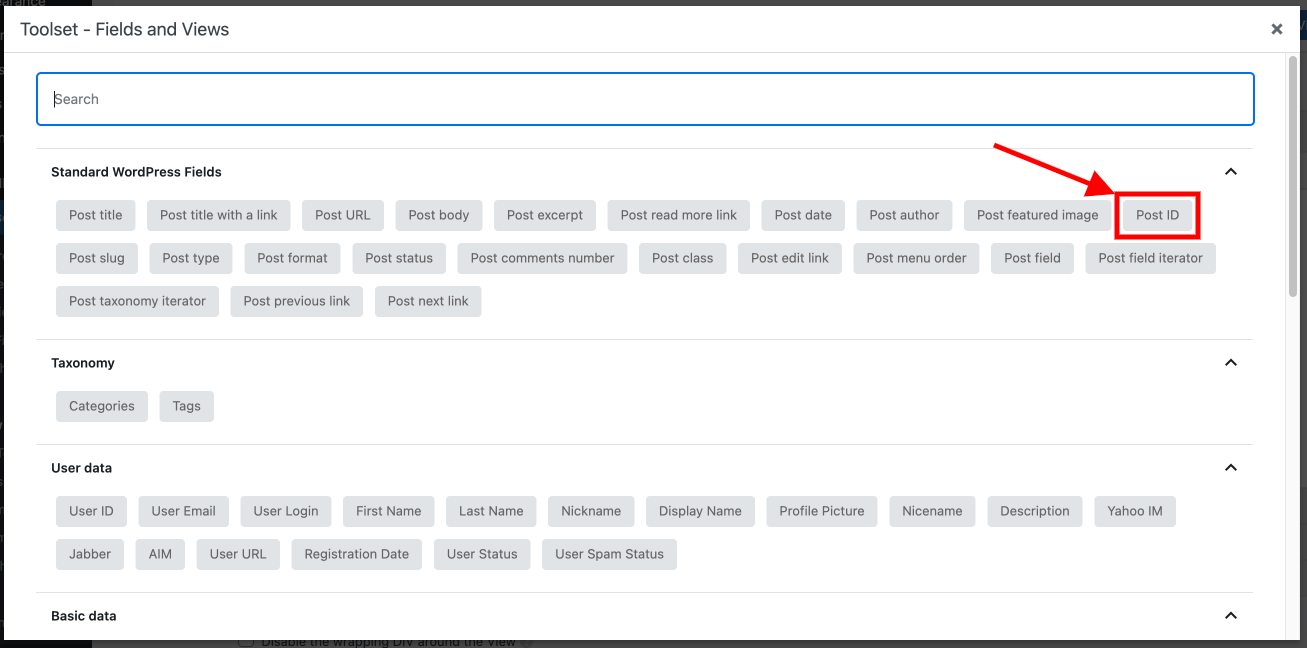Choose the User Status field
The image size is (1307, 648).
tap(482, 554)
